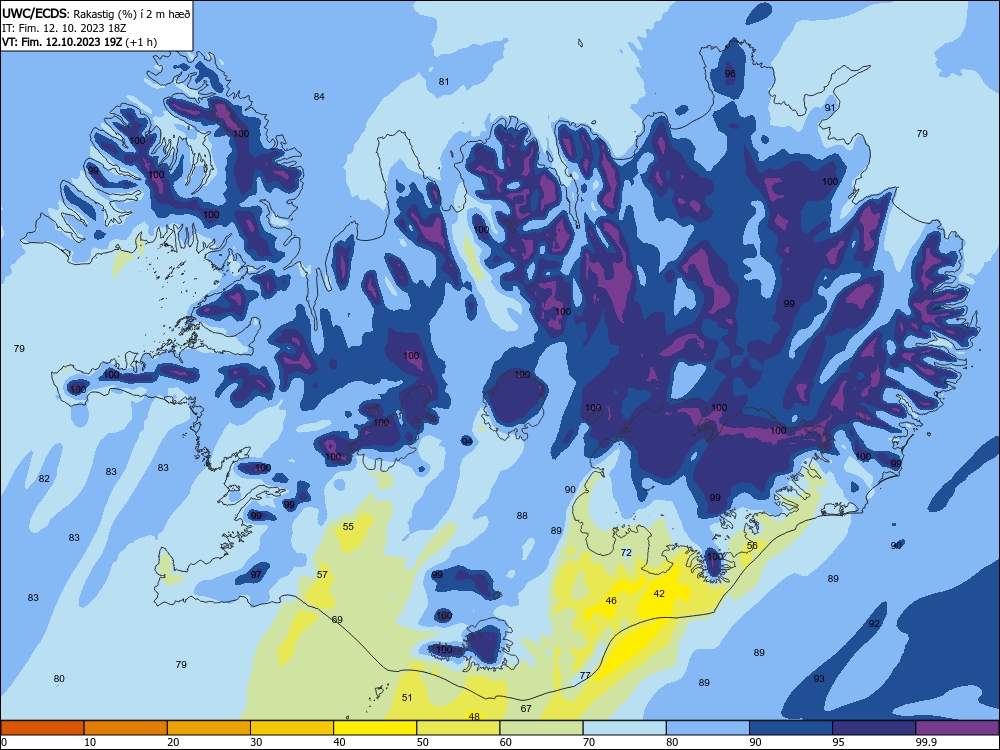This screenshot has width=1000, height=750.
Task: Click the humidity value 84 on the map
Action: (319, 96)
